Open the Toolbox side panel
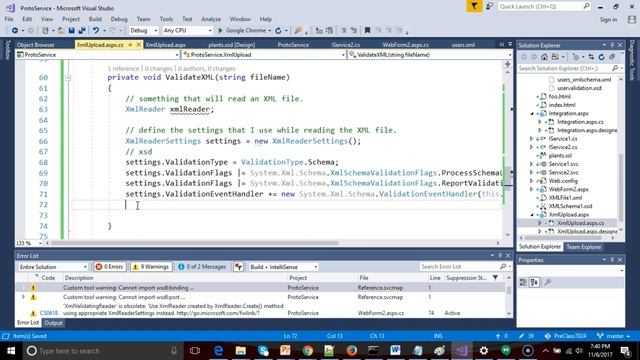 [7, 50]
